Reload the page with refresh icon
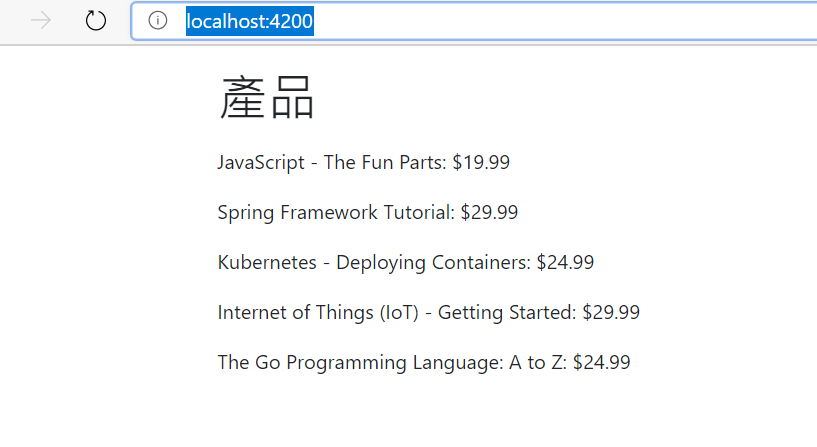Screen dimensions: 817x447 pos(96,21)
